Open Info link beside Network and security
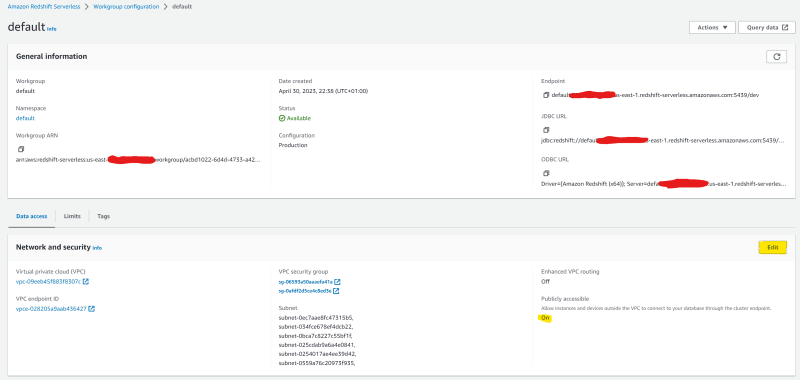Viewport: 800px width, 380px height. [97, 248]
